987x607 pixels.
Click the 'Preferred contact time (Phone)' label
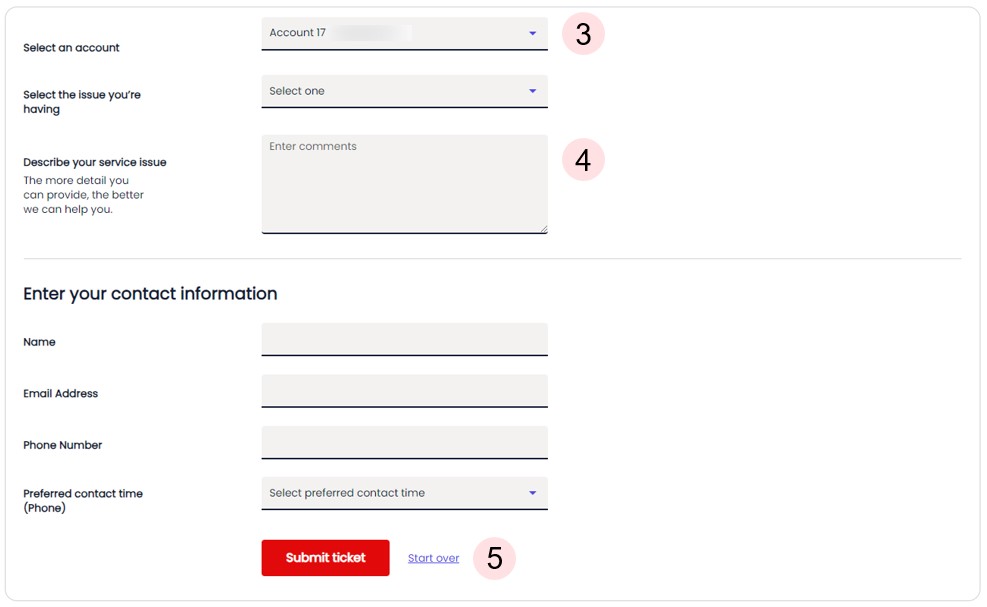click(83, 500)
